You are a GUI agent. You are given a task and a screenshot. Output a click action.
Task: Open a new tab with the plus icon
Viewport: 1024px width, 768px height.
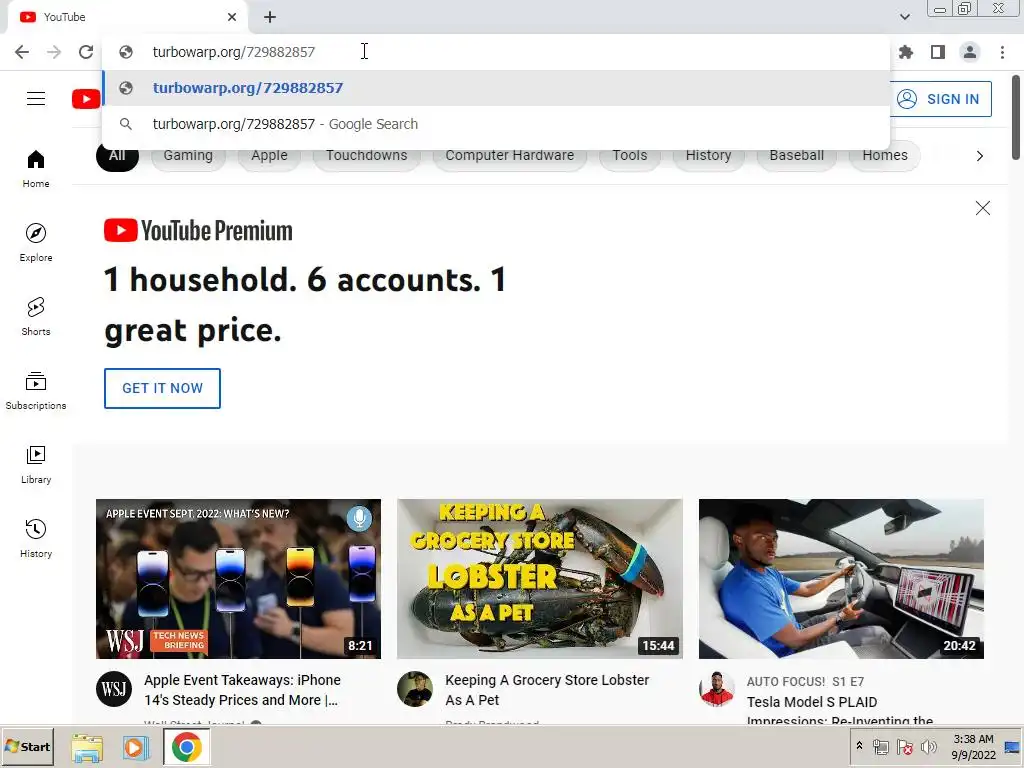click(270, 17)
